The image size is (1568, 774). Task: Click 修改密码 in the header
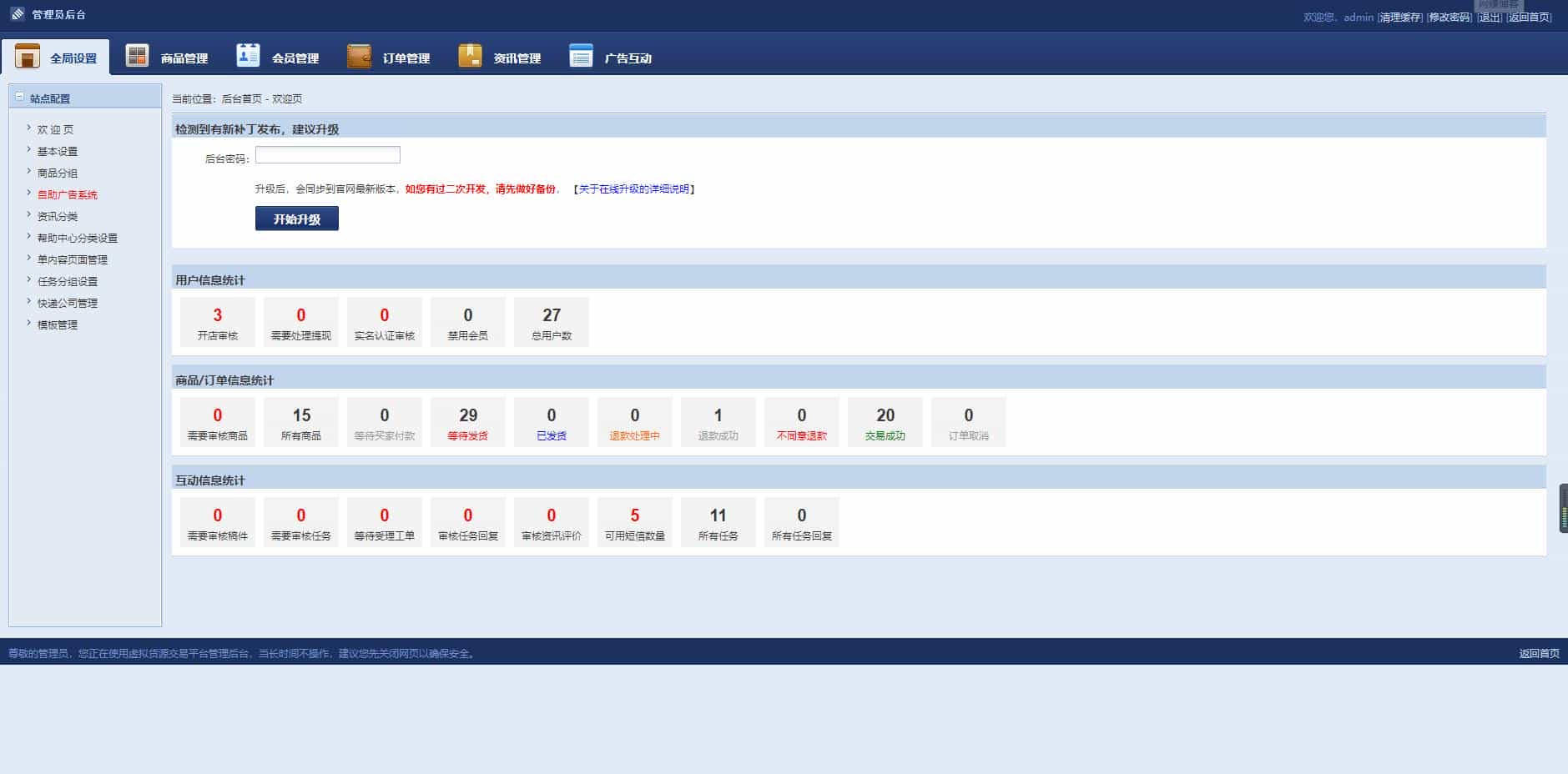pos(1450,17)
